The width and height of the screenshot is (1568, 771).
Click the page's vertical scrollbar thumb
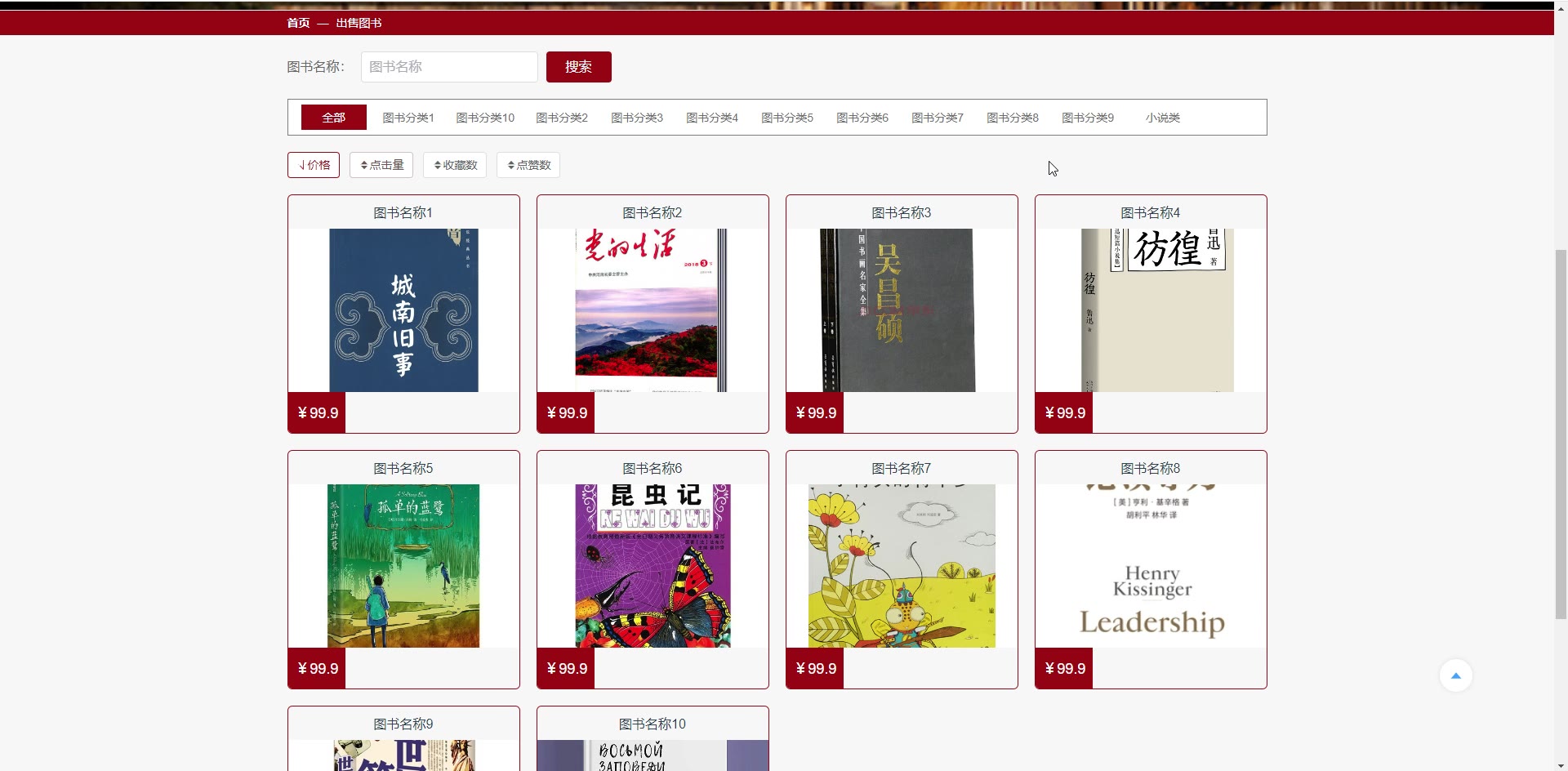tap(1561, 435)
